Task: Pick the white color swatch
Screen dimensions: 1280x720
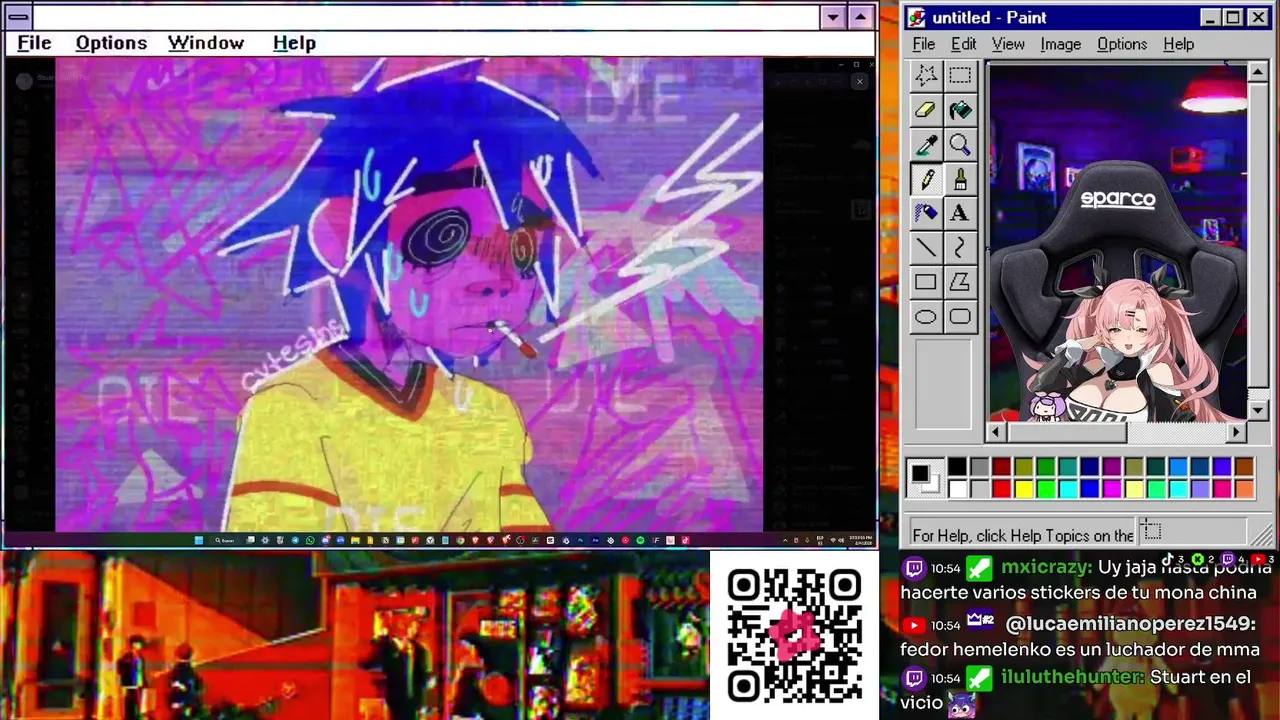Action: (x=957, y=488)
